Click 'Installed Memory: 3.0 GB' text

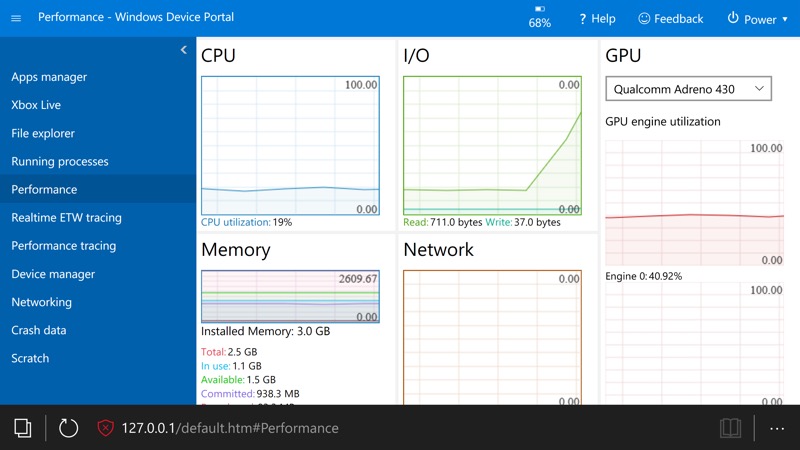point(265,331)
